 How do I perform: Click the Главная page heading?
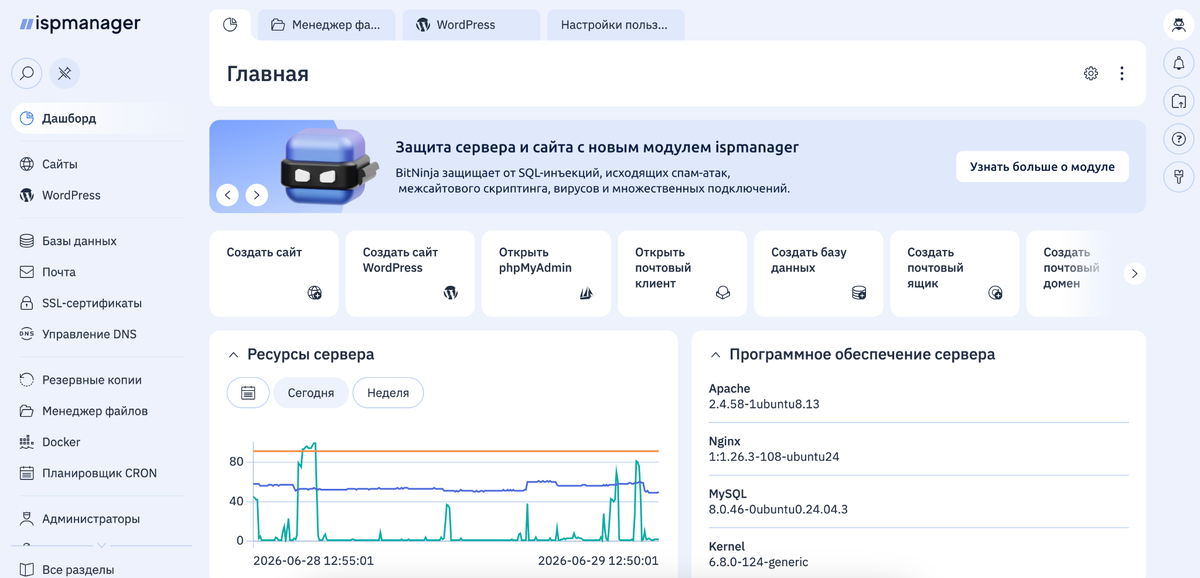click(x=268, y=74)
